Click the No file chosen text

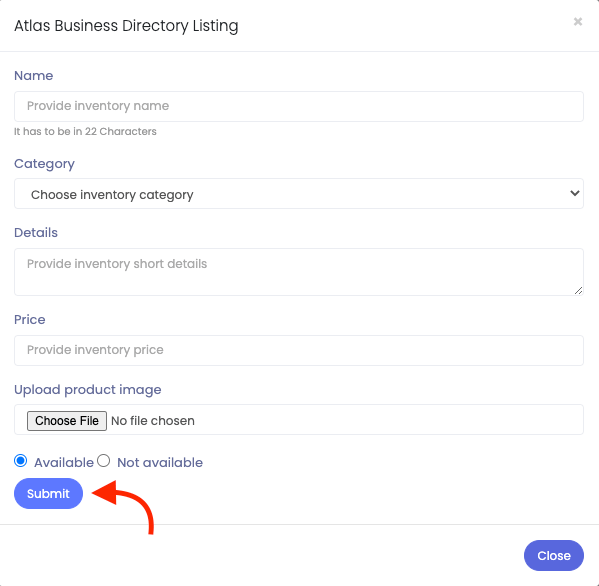click(x=153, y=421)
